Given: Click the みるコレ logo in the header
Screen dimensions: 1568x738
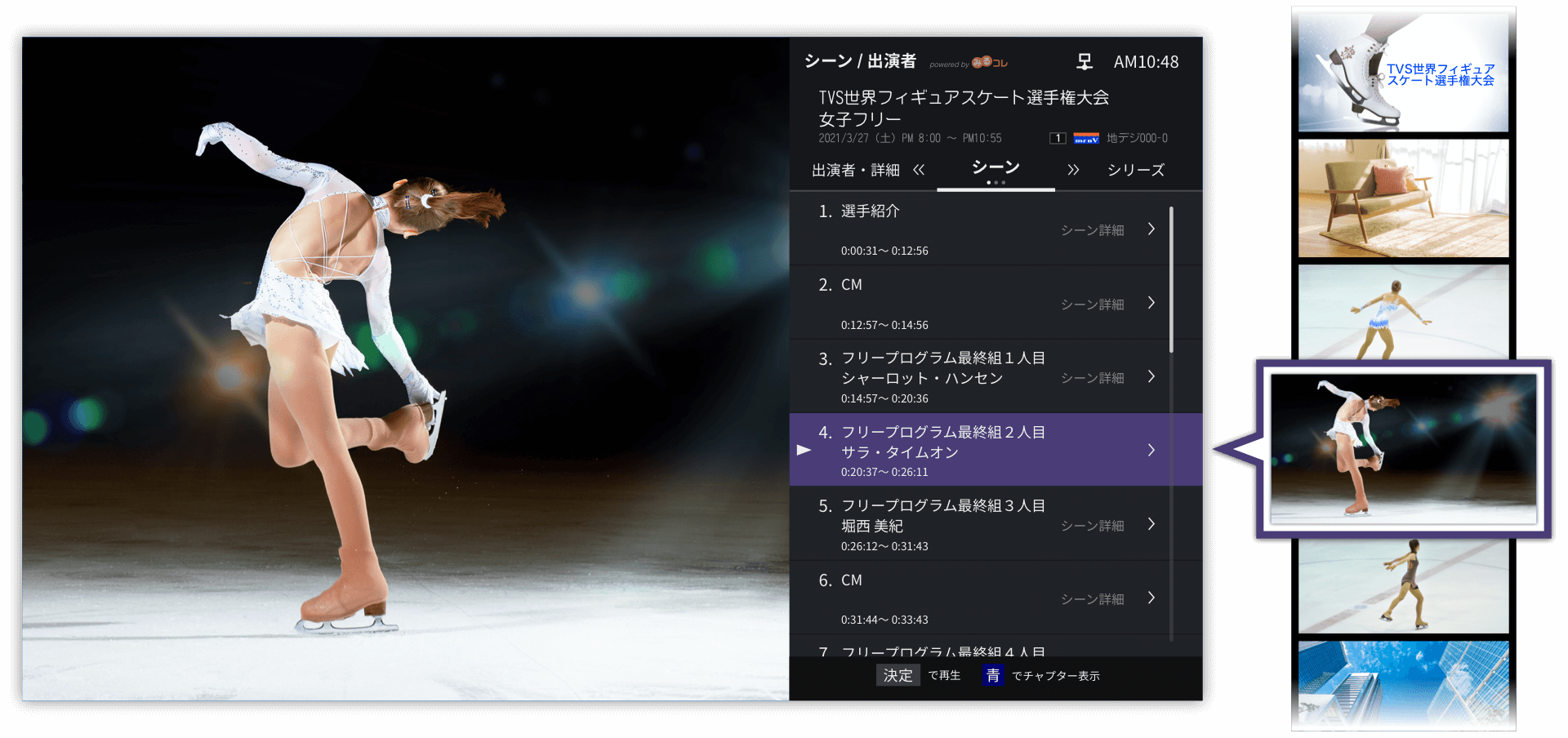Looking at the screenshot, I should [990, 62].
